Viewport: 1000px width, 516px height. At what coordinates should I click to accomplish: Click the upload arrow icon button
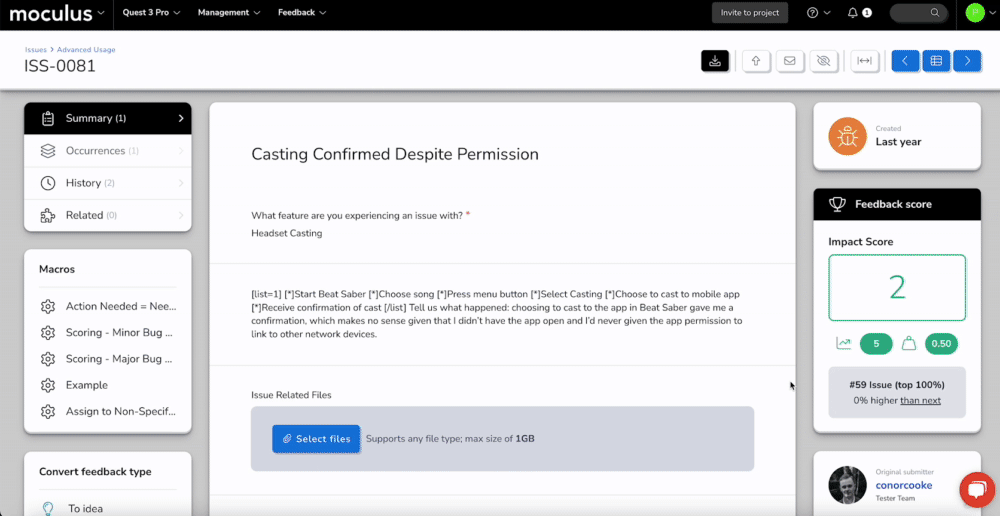point(756,61)
